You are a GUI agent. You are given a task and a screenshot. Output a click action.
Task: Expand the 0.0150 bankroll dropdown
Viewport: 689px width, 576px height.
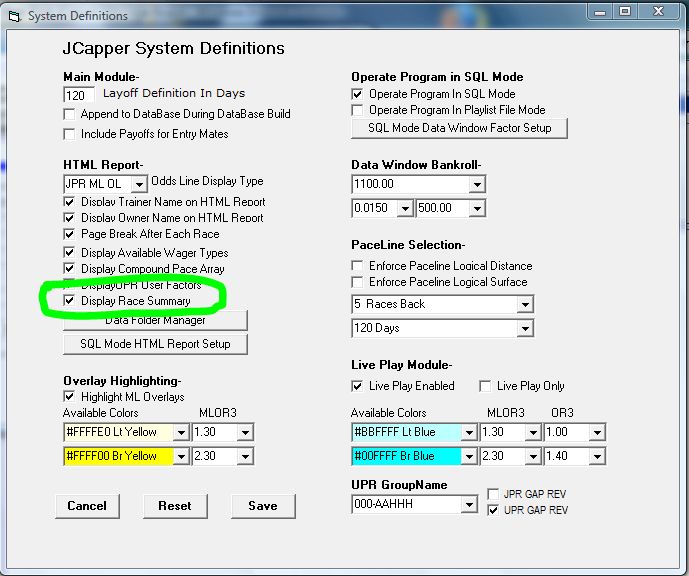(405, 208)
